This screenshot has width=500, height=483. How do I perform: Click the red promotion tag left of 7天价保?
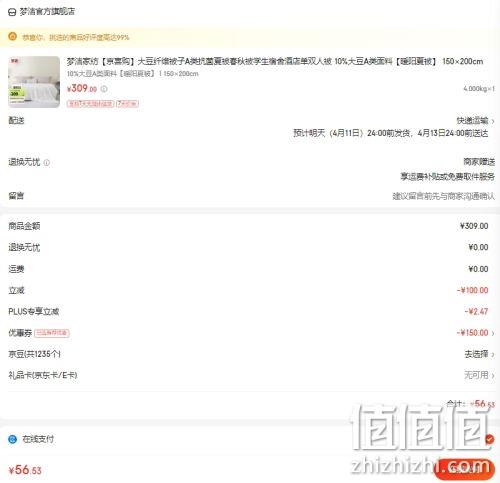click(90, 104)
